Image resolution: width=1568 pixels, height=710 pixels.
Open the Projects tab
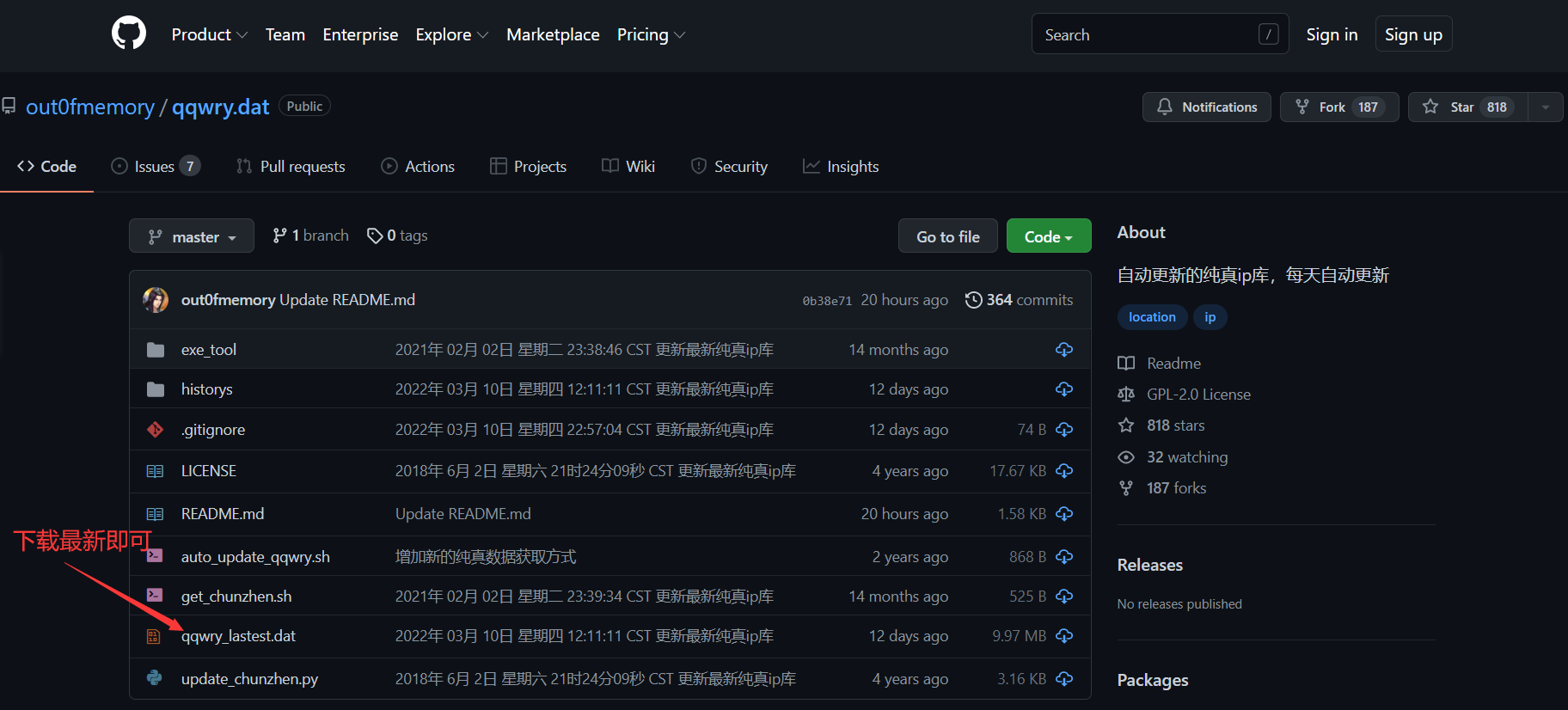[x=528, y=167]
